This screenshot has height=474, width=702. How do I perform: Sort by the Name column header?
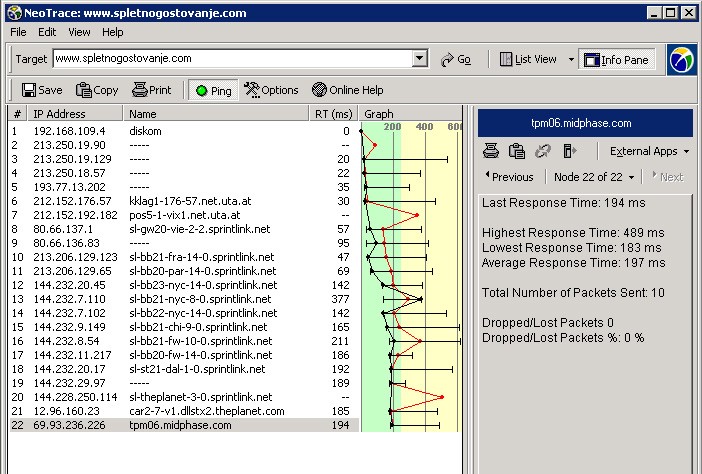216,114
